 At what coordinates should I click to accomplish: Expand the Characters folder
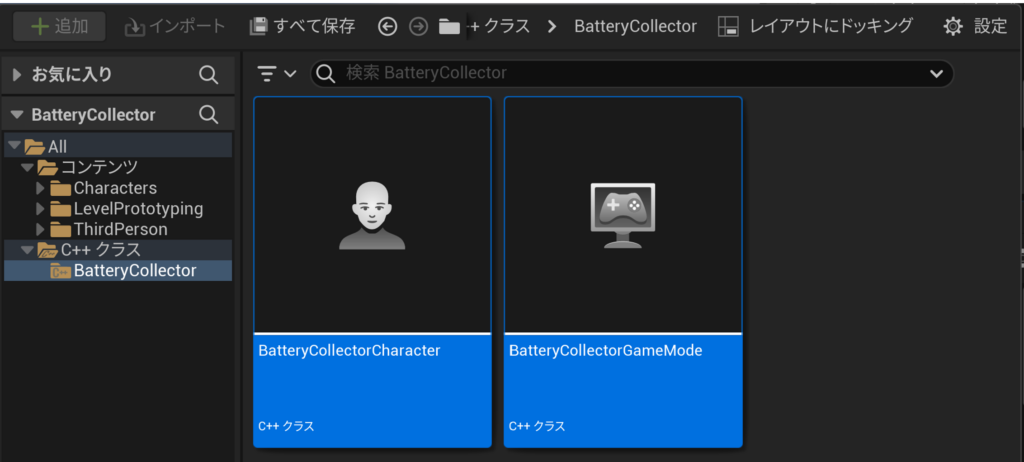pos(40,188)
